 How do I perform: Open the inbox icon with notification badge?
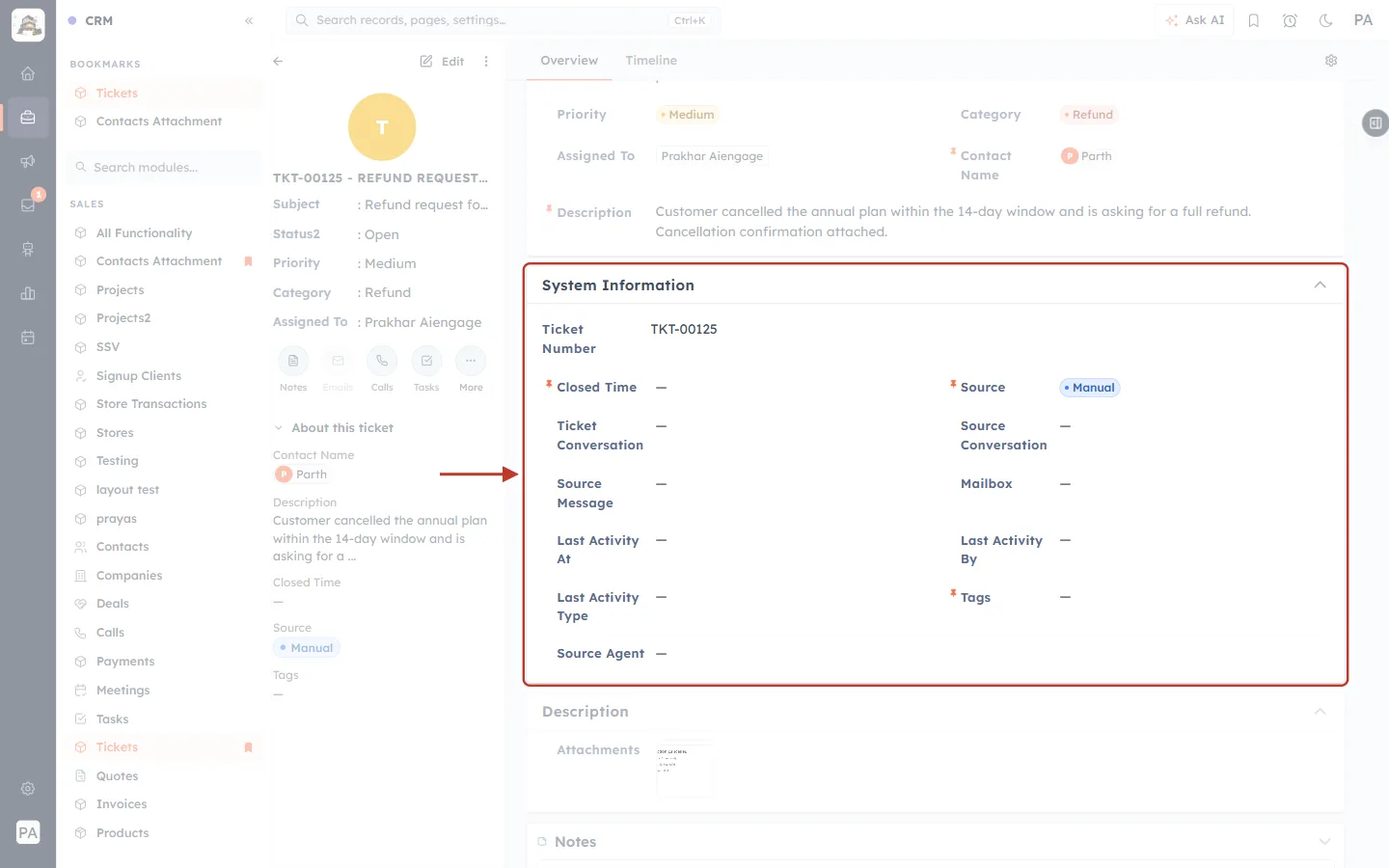(x=28, y=204)
